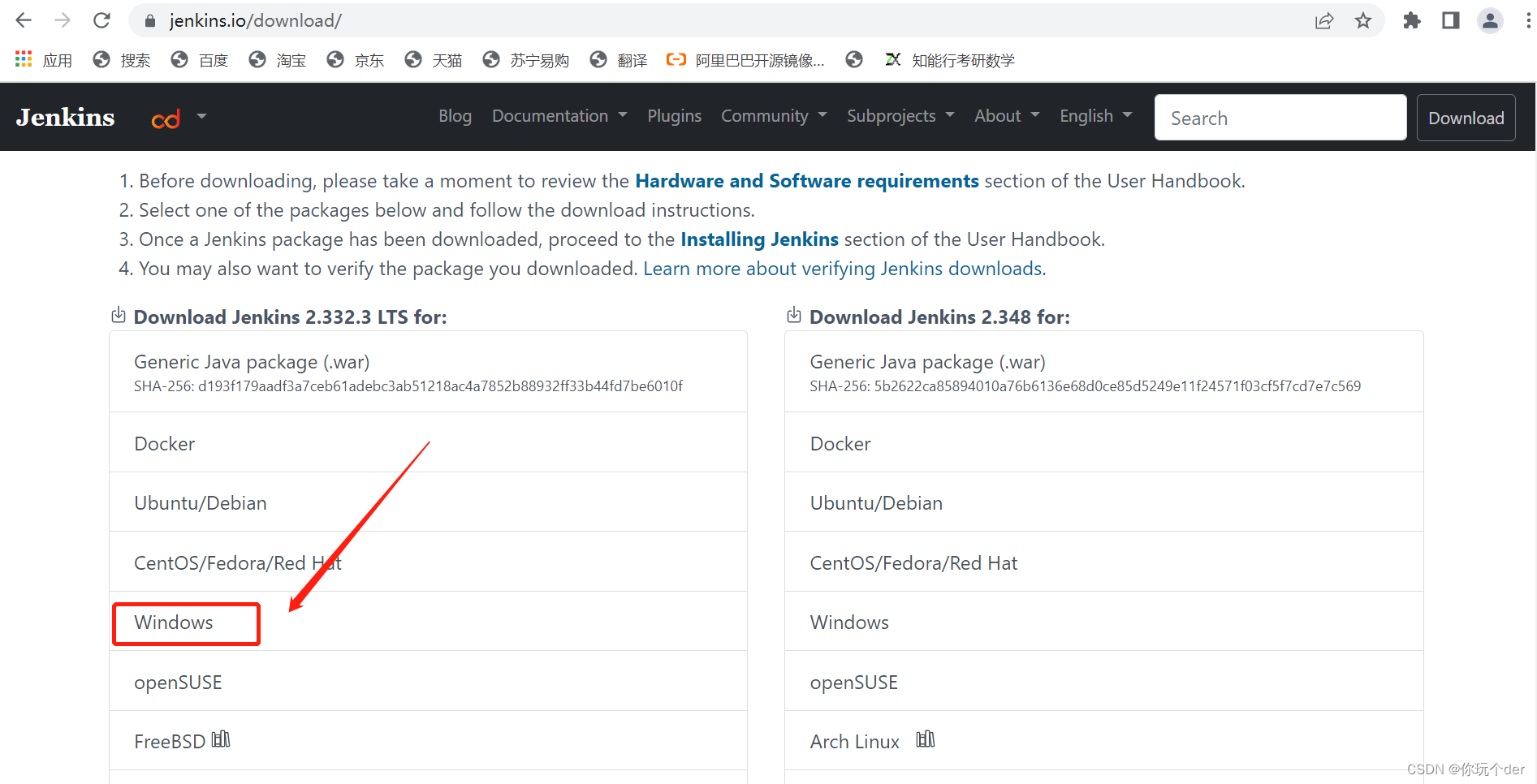The width and height of the screenshot is (1537, 784).
Task: Select Windows under LTS 2.332.3 downloads
Action: click(428, 622)
